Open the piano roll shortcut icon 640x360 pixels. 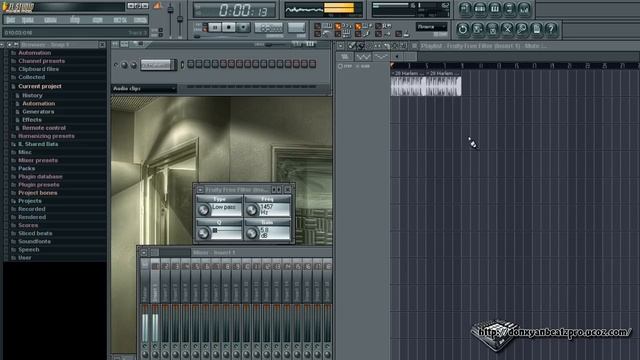tap(494, 8)
